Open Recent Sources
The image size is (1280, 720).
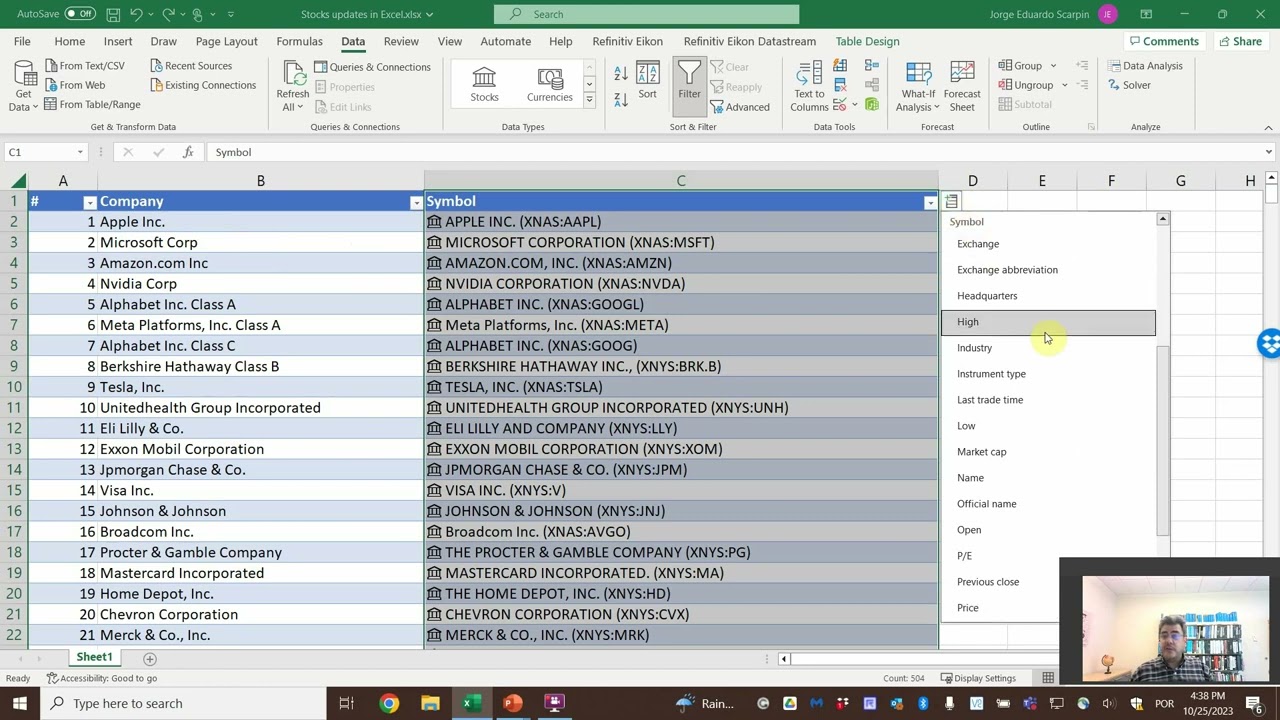190,66
